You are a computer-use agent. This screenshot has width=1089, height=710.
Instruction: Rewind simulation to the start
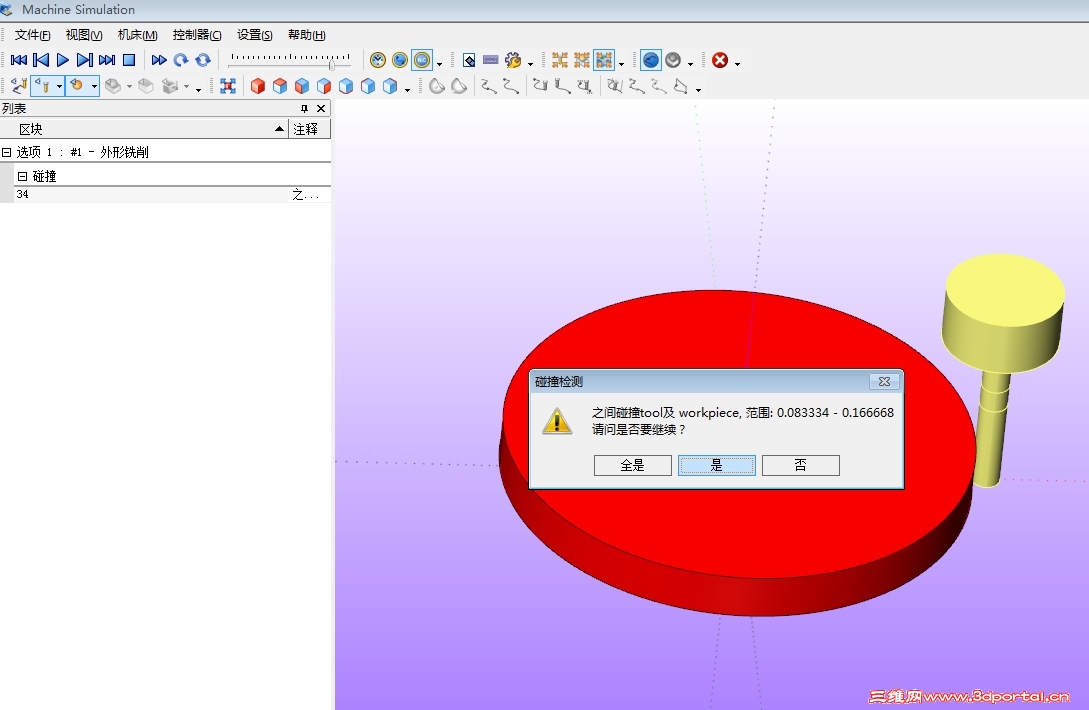19,60
